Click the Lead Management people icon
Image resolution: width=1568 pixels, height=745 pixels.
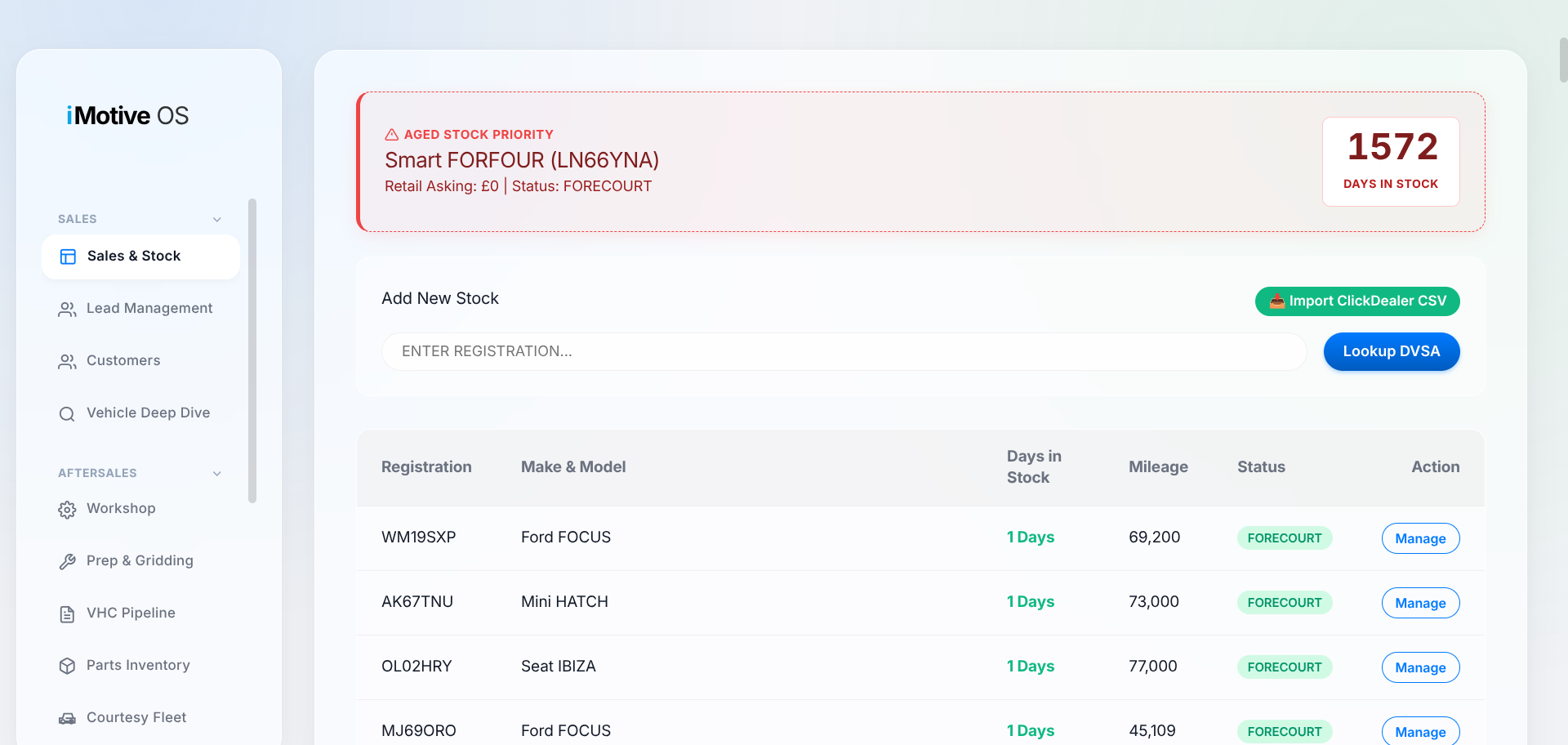pos(67,310)
